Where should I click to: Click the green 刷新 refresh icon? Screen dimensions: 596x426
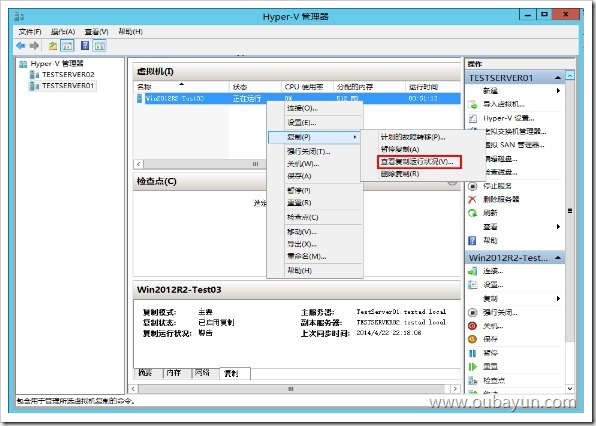pos(472,213)
